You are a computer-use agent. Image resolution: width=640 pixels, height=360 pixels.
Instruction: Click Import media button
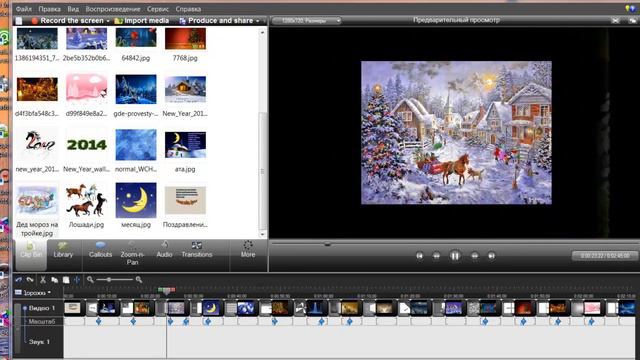[142, 20]
